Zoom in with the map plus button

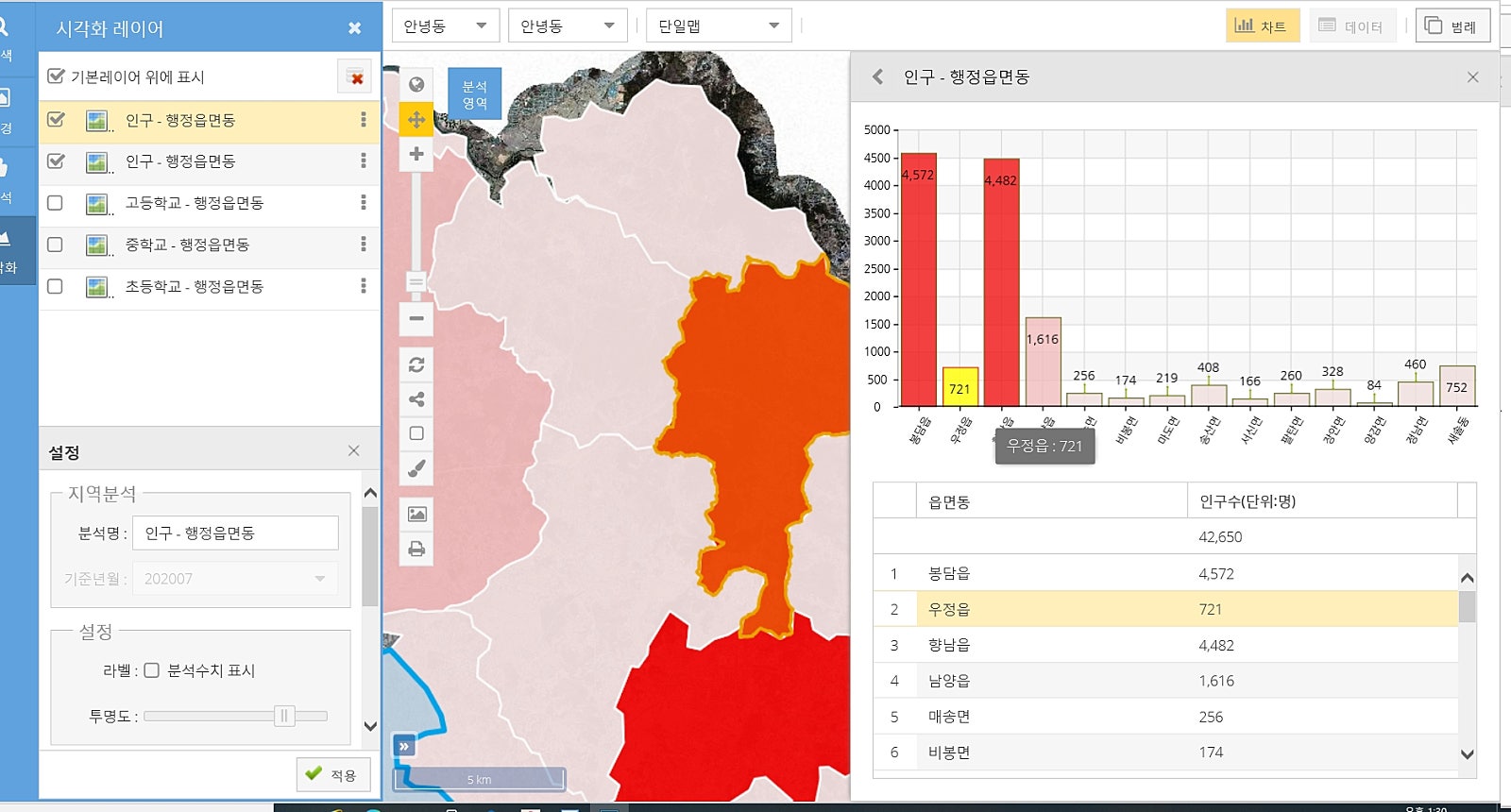(416, 154)
